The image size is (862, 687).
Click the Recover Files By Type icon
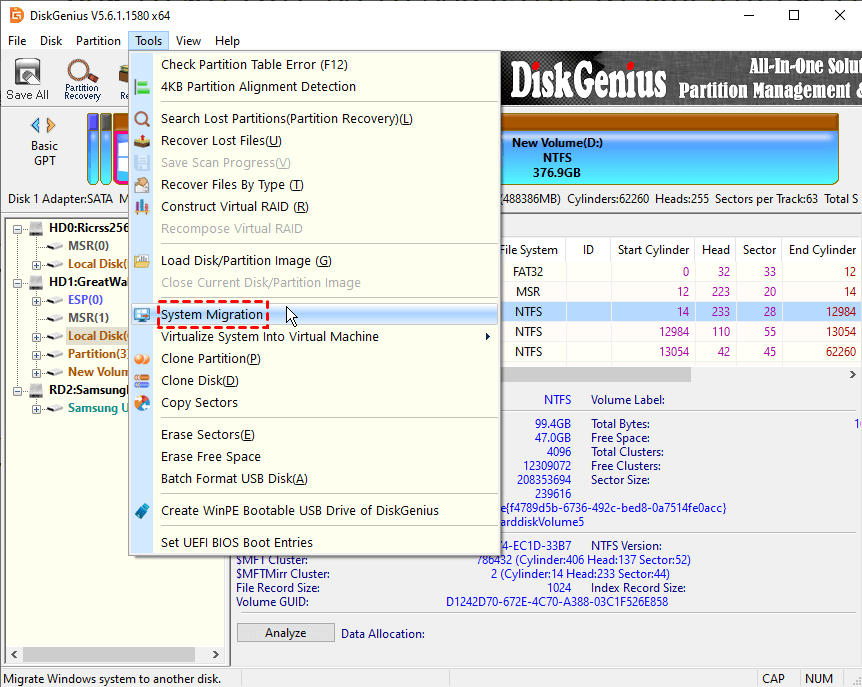point(142,185)
